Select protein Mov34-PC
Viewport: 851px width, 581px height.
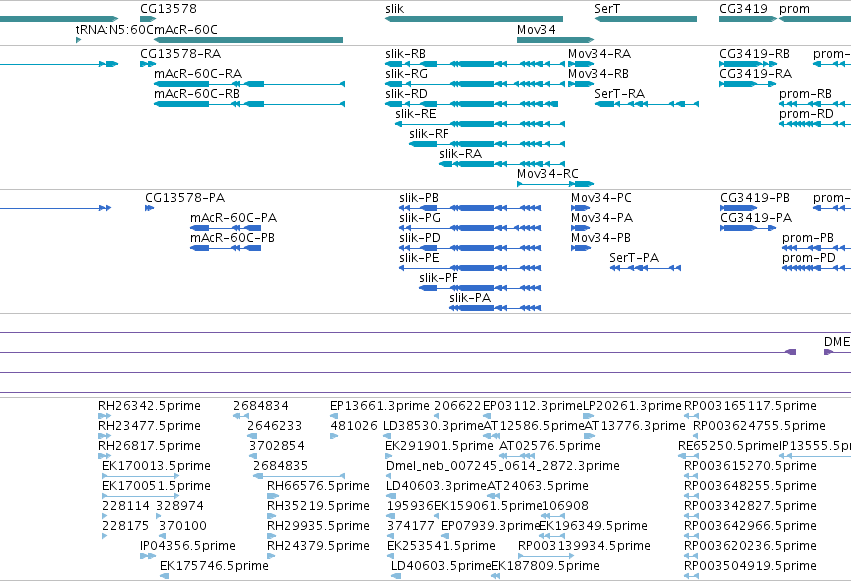point(580,208)
